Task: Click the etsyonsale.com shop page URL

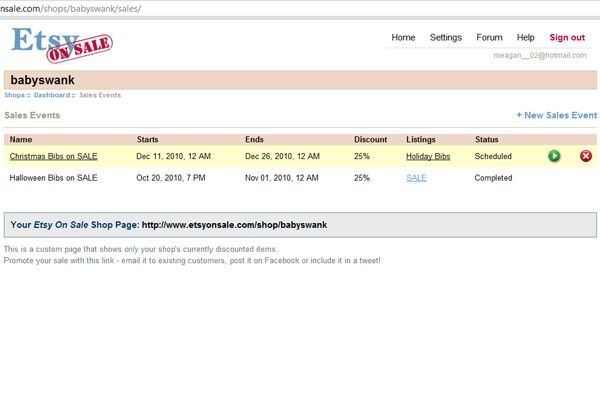Action: 234,225
